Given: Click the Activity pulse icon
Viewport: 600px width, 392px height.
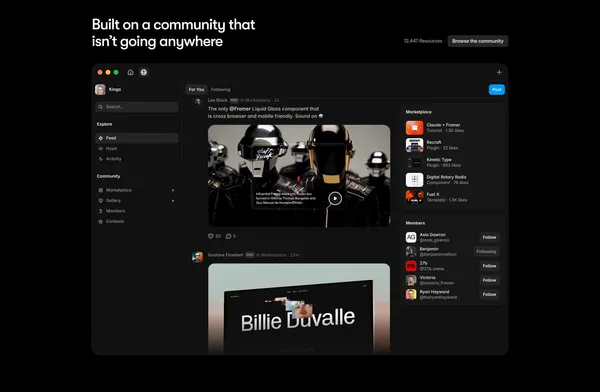Looking at the screenshot, I should pos(101,159).
